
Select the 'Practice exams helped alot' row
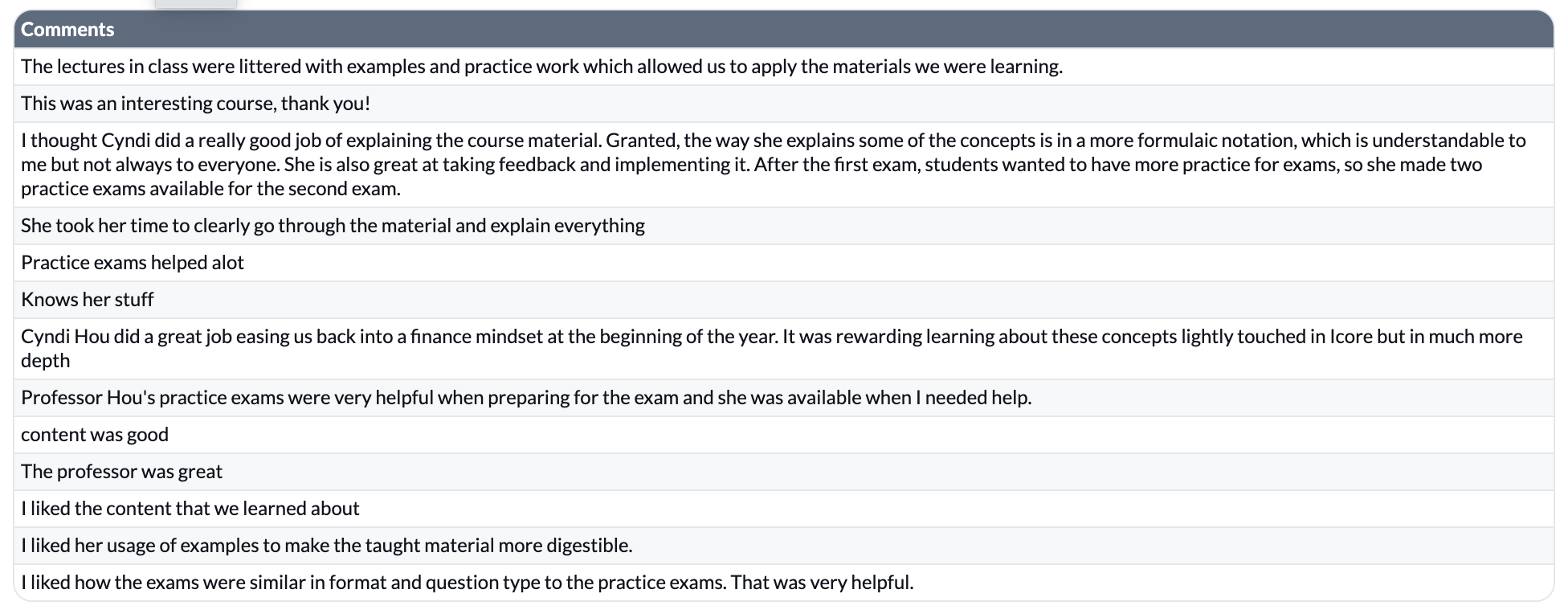point(783,263)
